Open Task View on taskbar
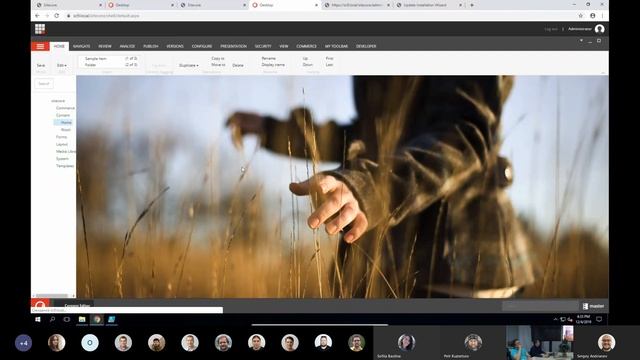This screenshot has height=360, width=640. point(67,320)
